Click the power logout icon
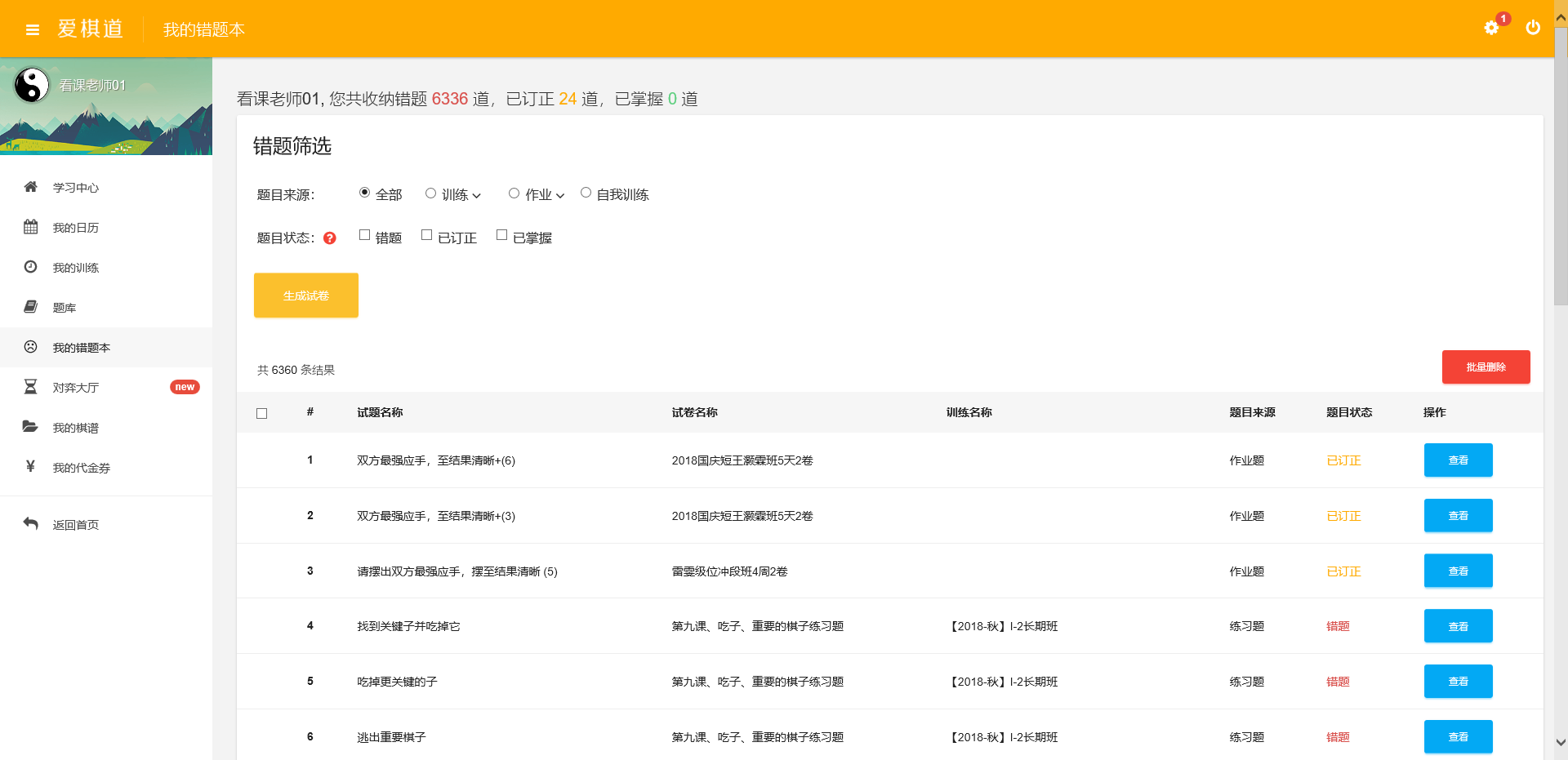Screen dimensions: 1568x760 click(x=1533, y=28)
